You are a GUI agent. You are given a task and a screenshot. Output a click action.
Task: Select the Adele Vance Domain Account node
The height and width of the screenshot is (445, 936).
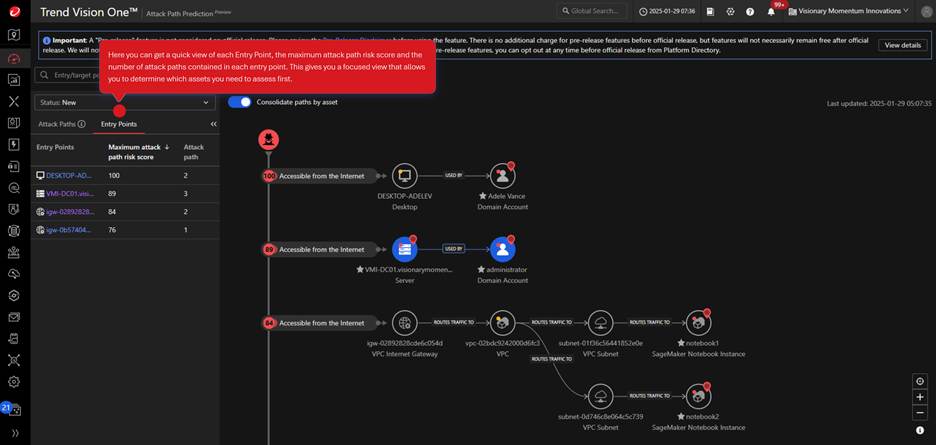click(x=502, y=176)
